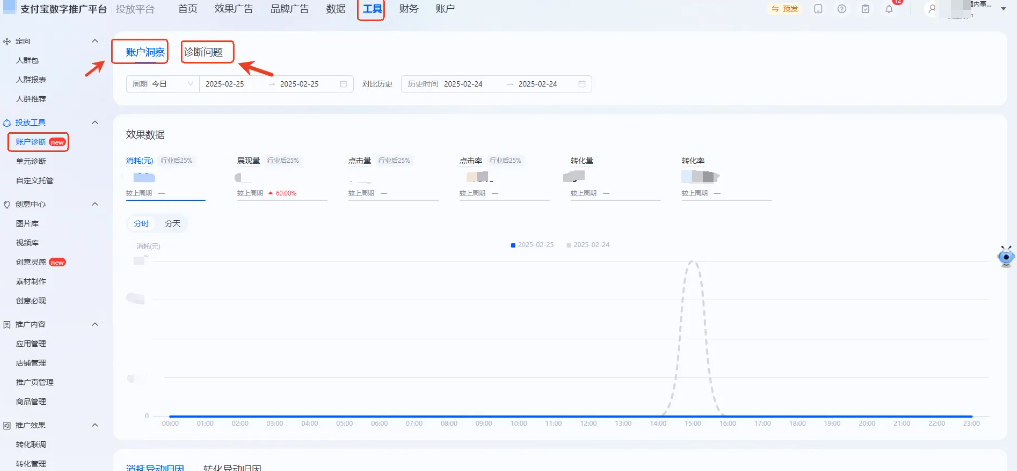Screen dimensions: 1017x471
Task: Toggle the 2025-02-25 legend series
Action: [532, 245]
